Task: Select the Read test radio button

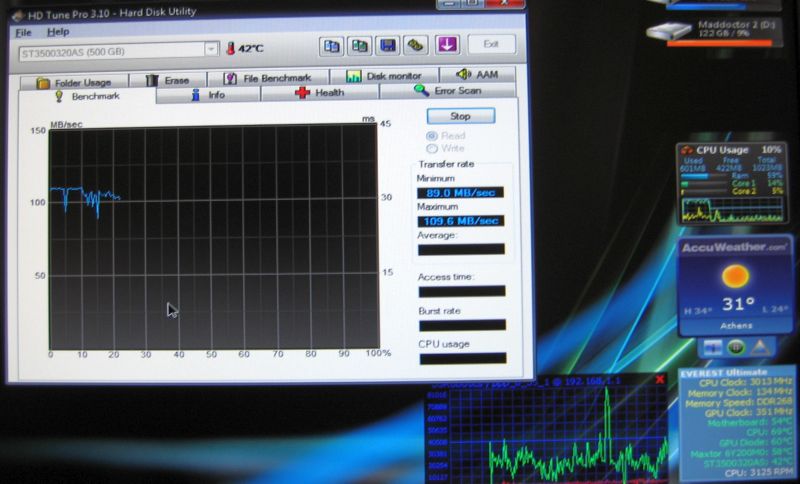Action: coord(432,136)
